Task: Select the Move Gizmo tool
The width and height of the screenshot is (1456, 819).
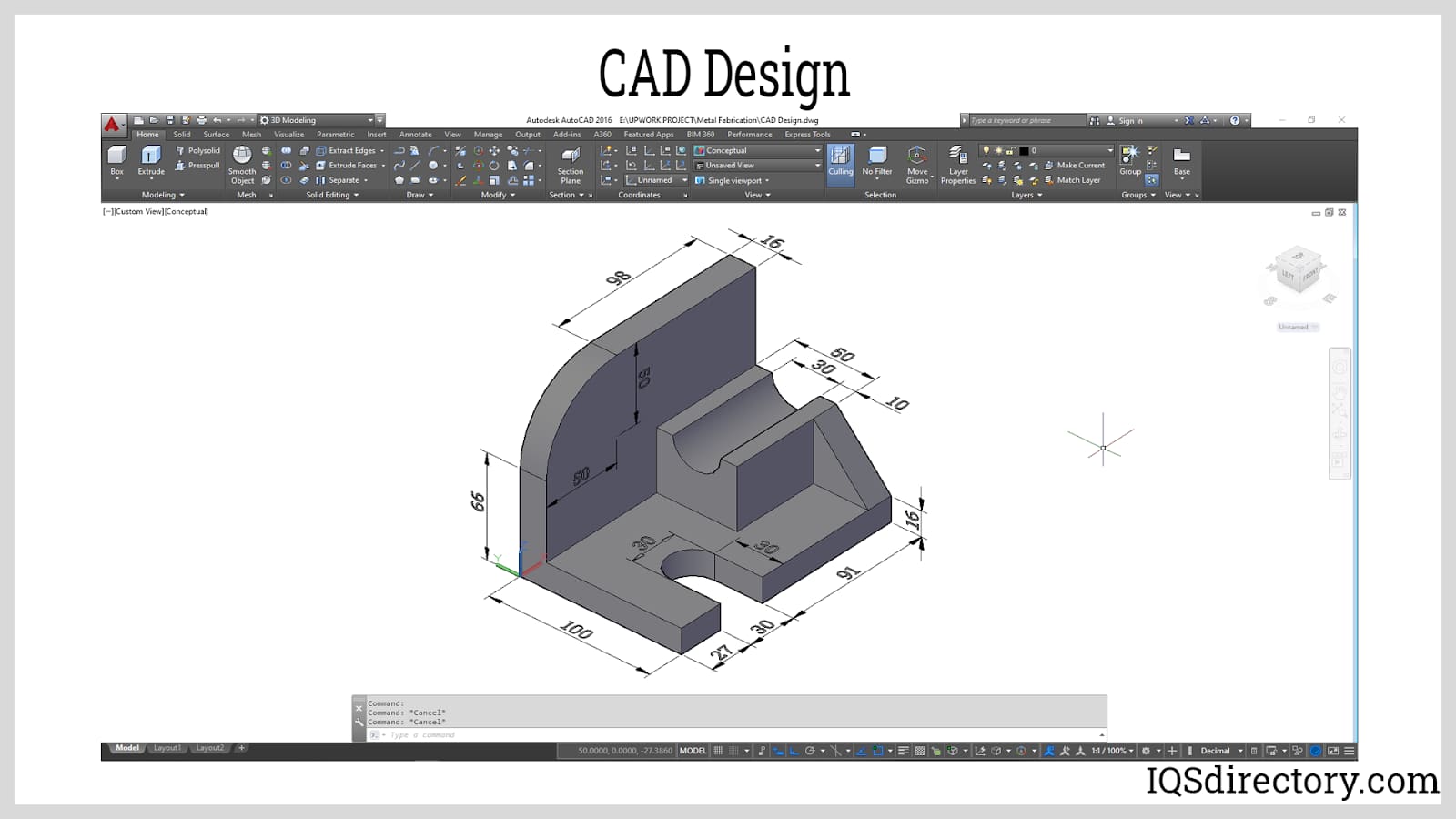Action: coord(917,164)
